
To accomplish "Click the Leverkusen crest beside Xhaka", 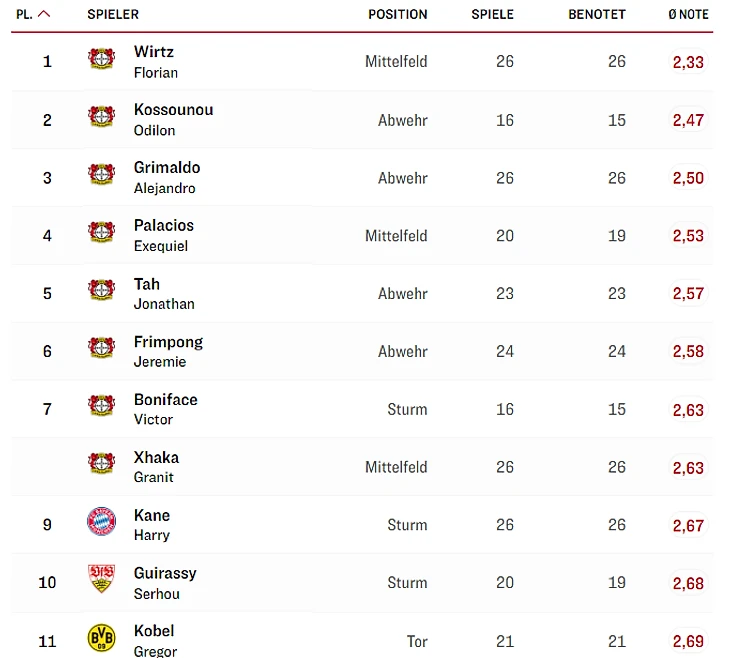I will pos(102,464).
